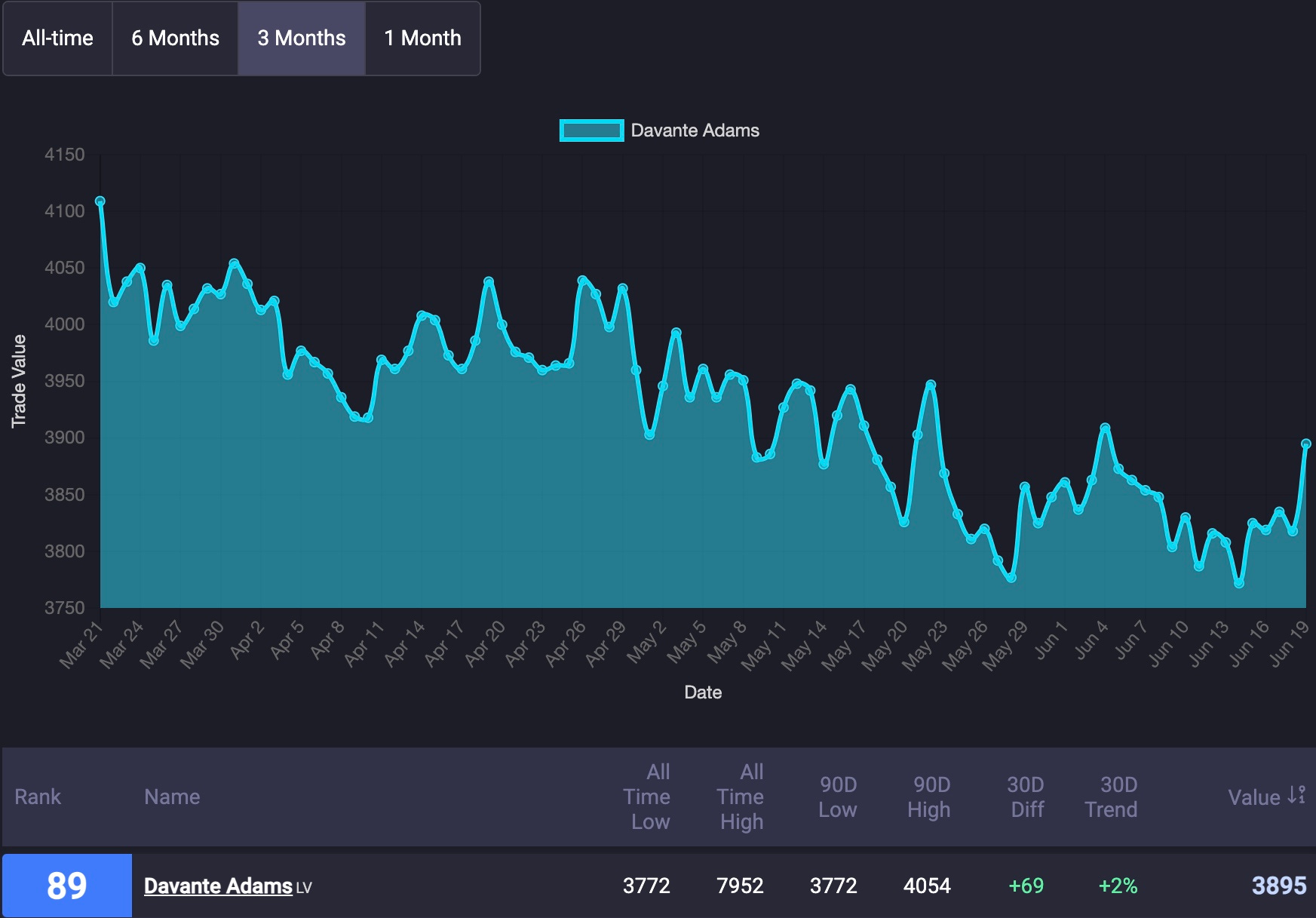Click the +69 30D diff value
The height and width of the screenshot is (918, 1316).
click(1026, 886)
